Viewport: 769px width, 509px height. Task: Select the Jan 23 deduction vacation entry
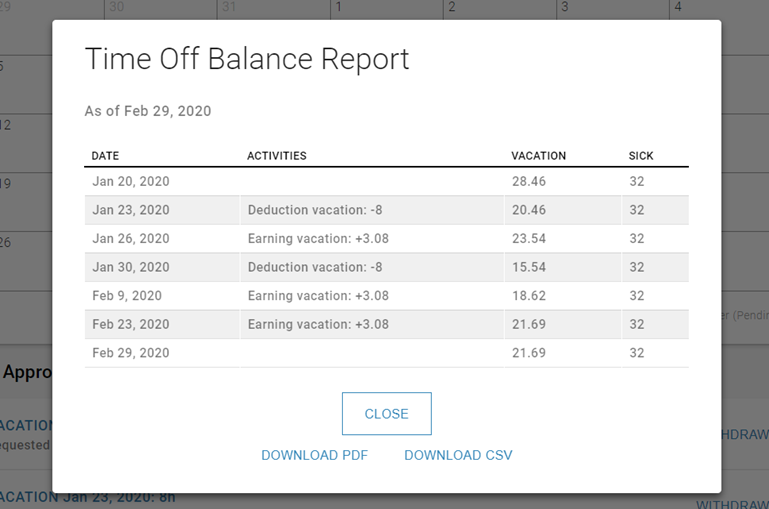pyautogui.click(x=315, y=210)
